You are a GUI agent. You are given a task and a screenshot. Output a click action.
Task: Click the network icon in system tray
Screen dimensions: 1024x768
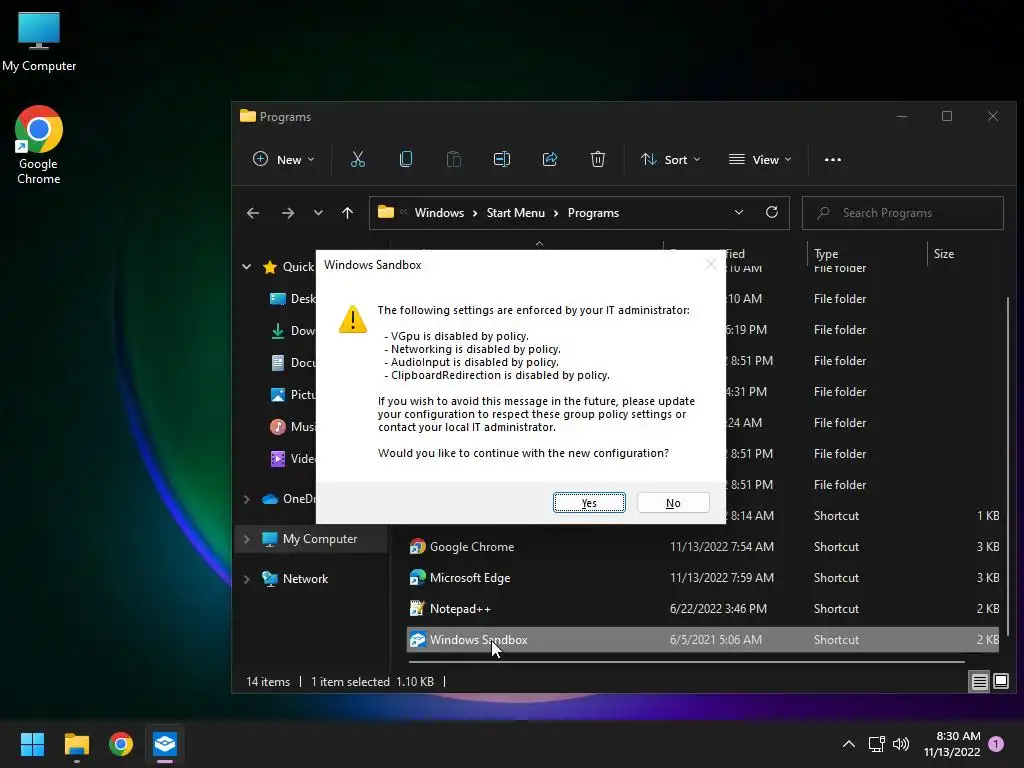876,744
